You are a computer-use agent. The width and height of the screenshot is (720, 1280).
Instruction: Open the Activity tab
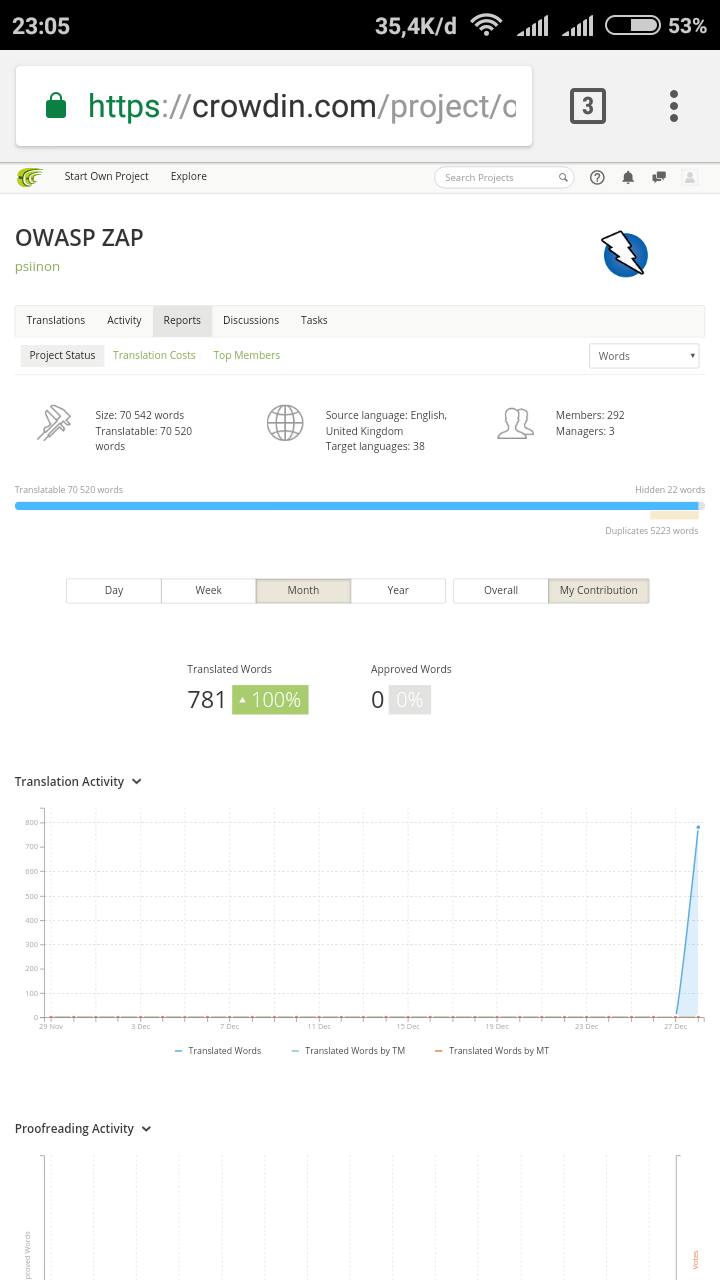click(124, 320)
